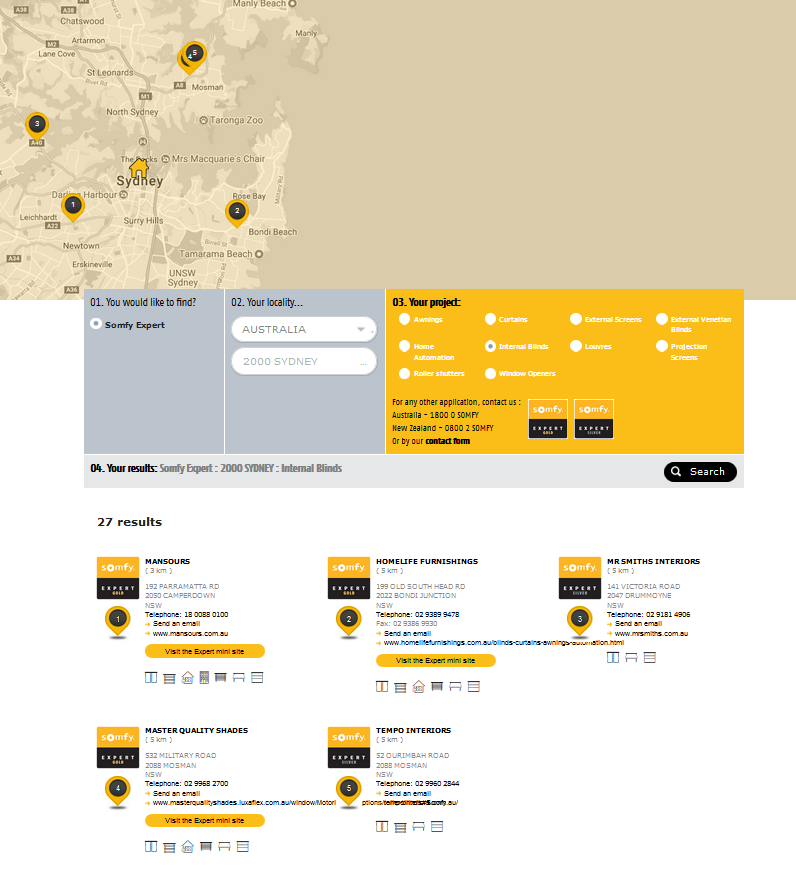The width and height of the screenshot is (796, 872).
Task: Click the Somfy Expert Silver badge in project panel
Action: [594, 419]
